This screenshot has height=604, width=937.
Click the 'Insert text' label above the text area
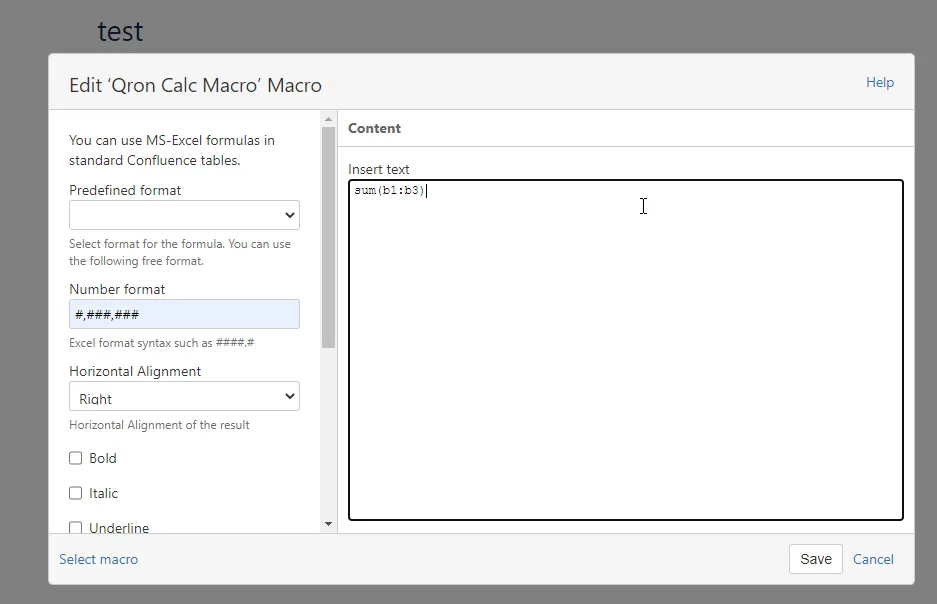click(378, 169)
